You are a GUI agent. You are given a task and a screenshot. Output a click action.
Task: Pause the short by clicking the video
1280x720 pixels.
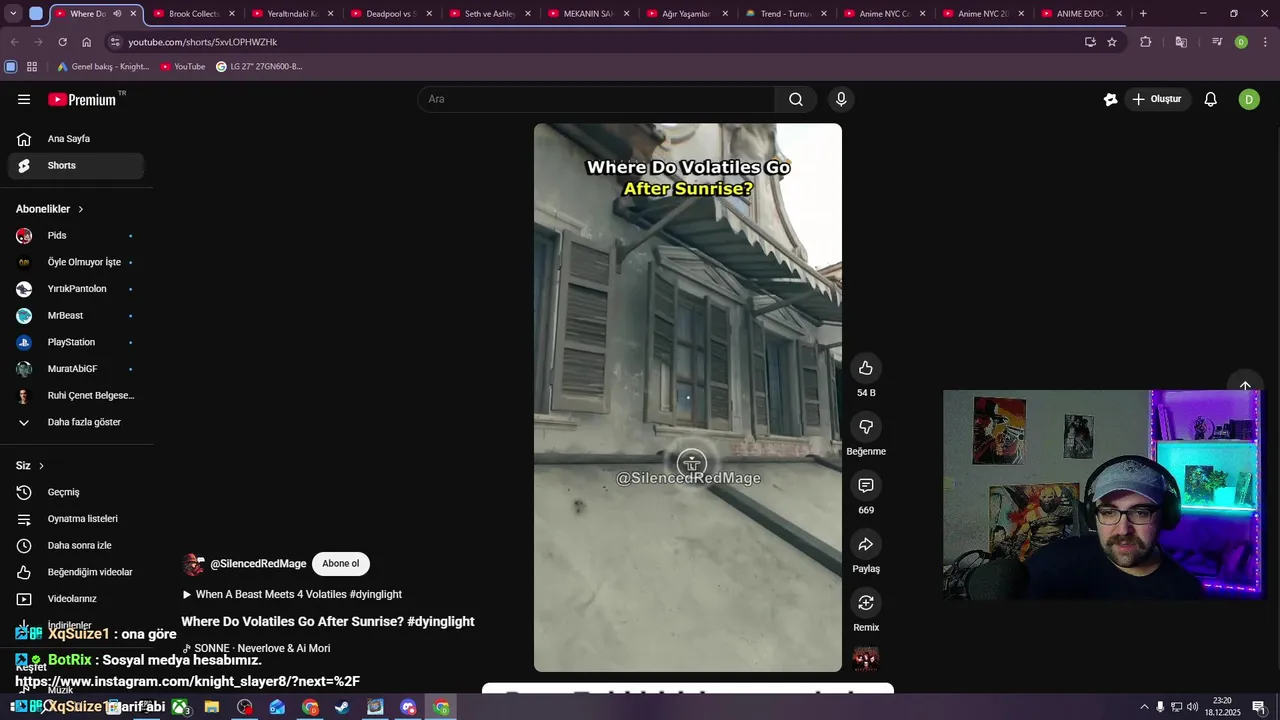pos(688,397)
